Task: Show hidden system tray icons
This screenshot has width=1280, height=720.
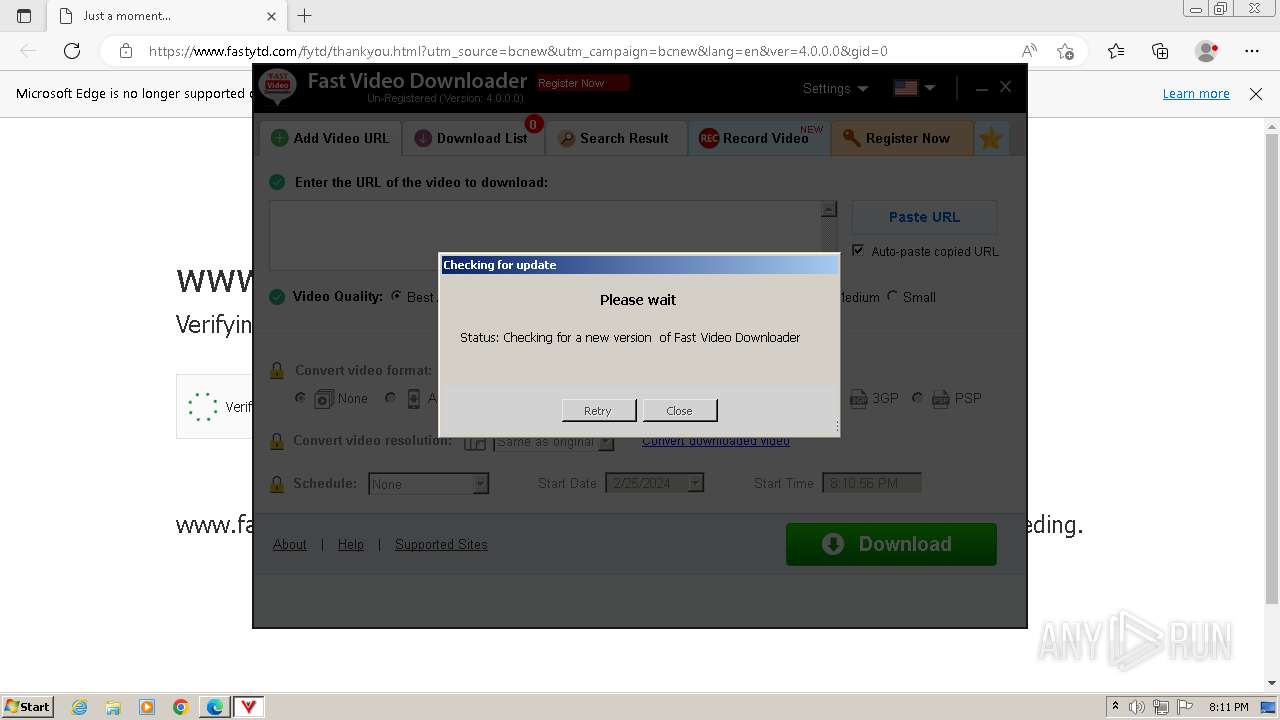Action: [x=1115, y=707]
